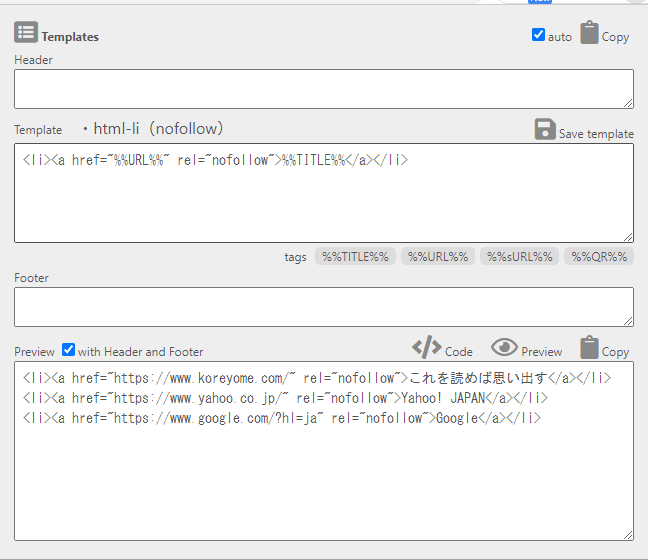Click the bottom clipboard Copy icon

(x=589, y=347)
